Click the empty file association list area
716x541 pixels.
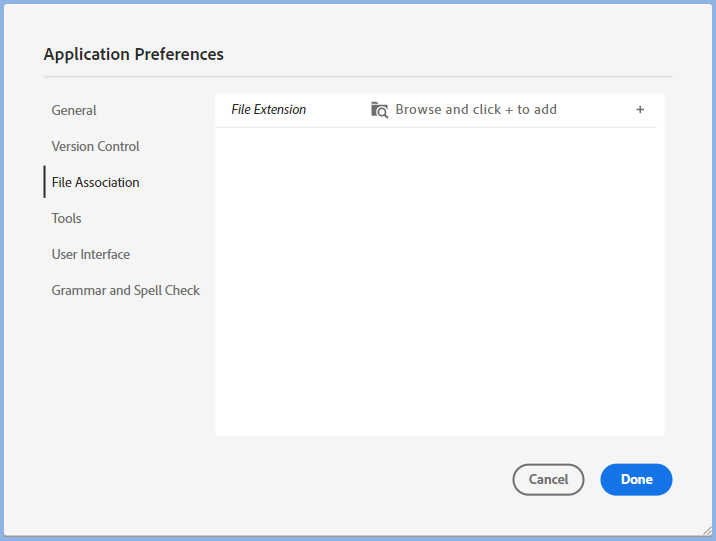(x=439, y=280)
